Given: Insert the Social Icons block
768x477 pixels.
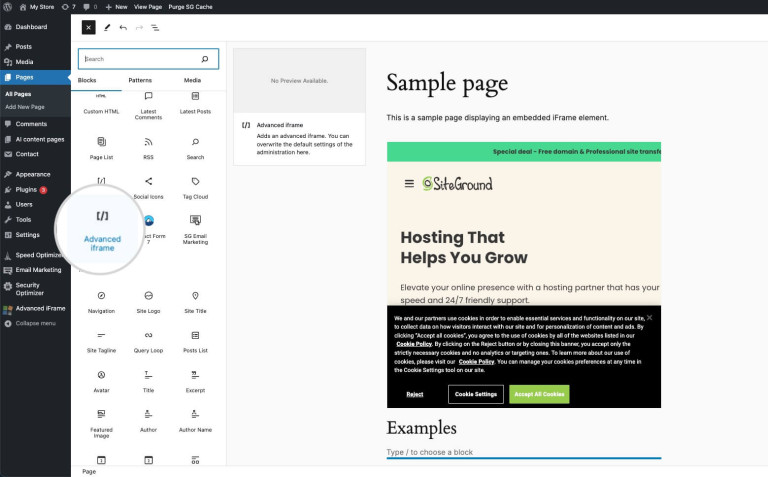Looking at the screenshot, I should tap(148, 188).
